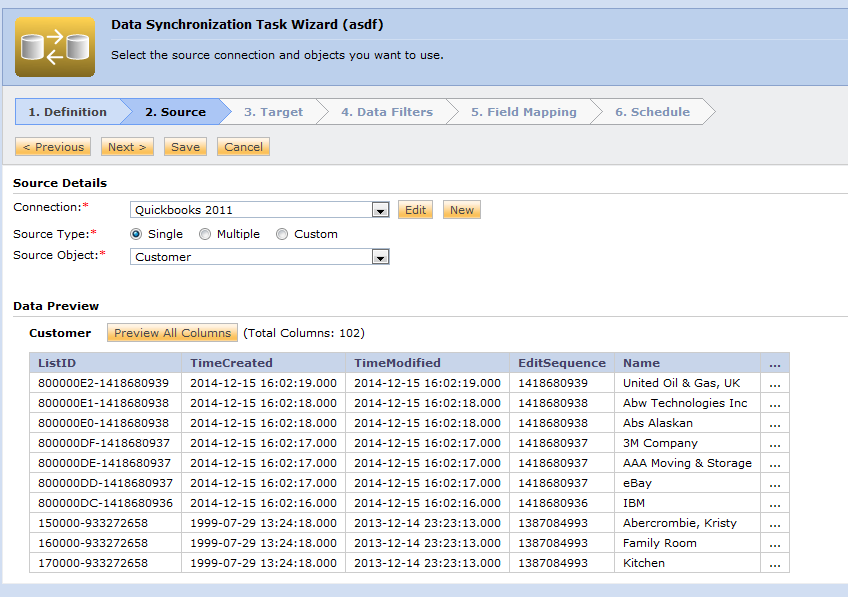This screenshot has height=597, width=848.
Task: Select ListID 800000E0-1418680938 cell
Action: click(105, 423)
